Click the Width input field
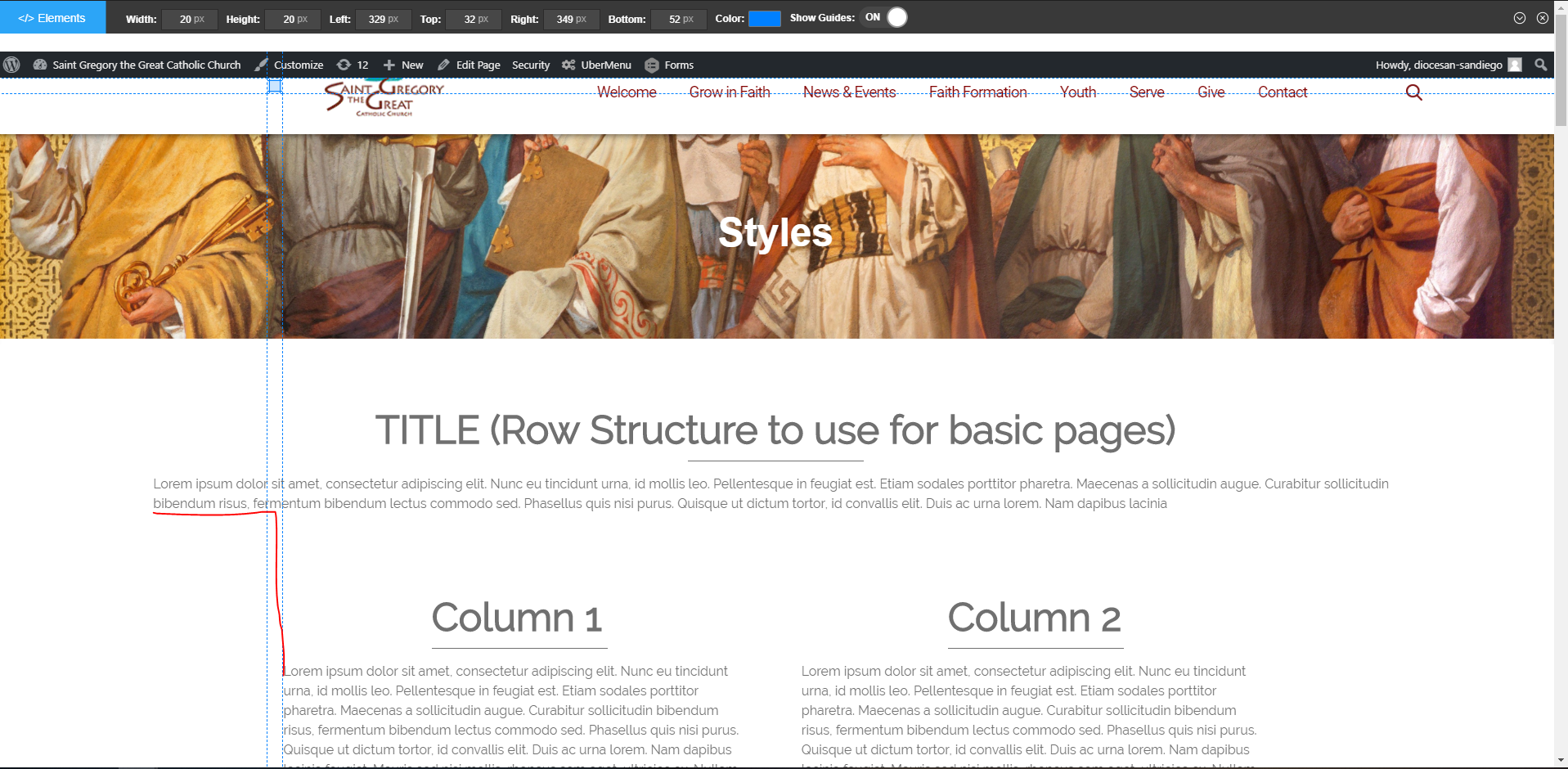 tap(188, 19)
